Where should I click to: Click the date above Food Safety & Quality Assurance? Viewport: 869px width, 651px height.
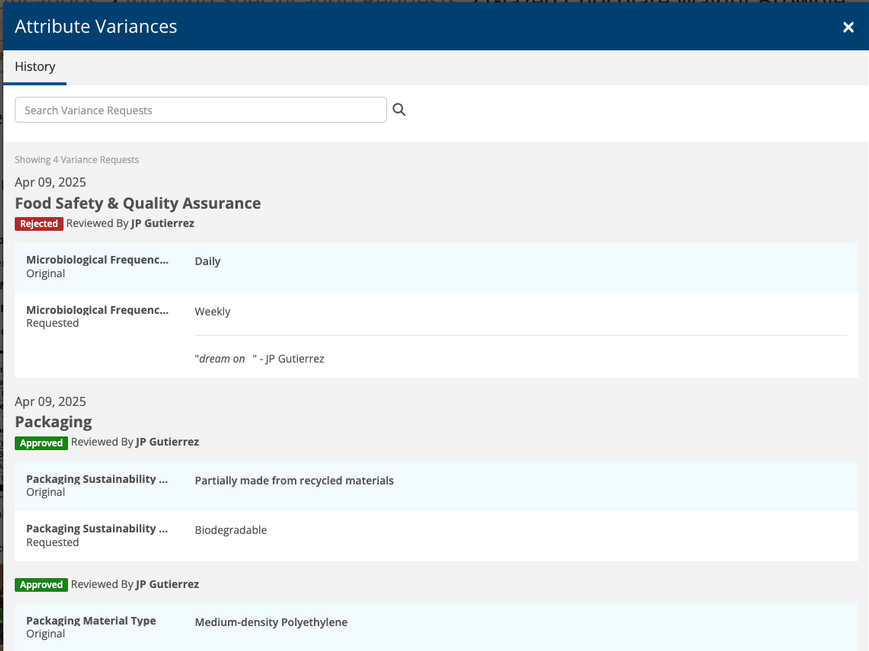(50, 182)
